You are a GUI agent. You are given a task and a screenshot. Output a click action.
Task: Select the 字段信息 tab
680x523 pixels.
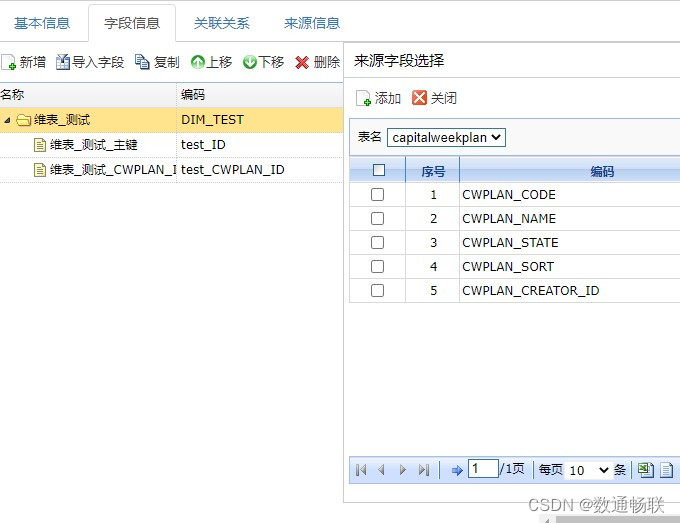tap(132, 23)
